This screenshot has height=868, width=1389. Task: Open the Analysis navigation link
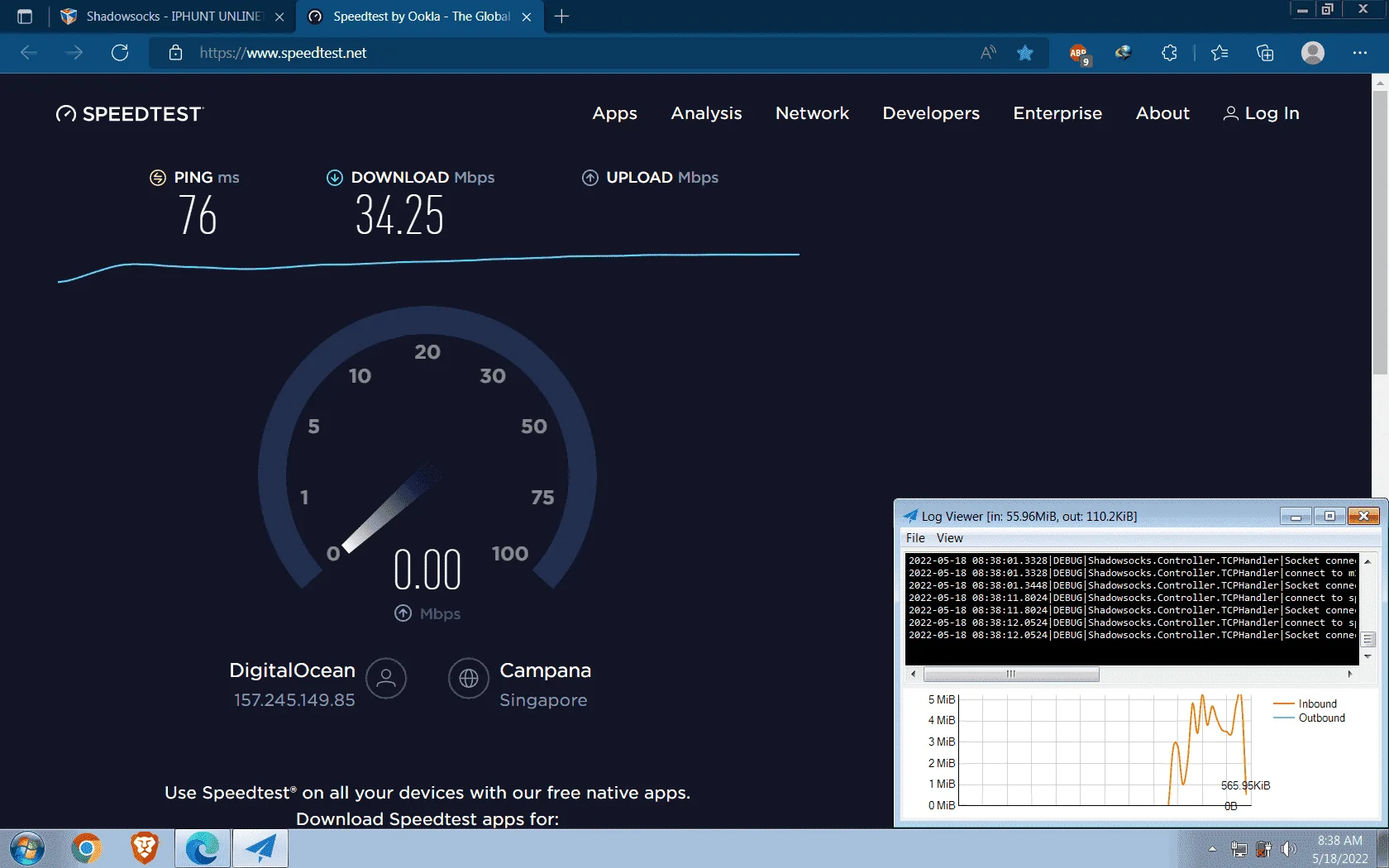[x=706, y=113]
